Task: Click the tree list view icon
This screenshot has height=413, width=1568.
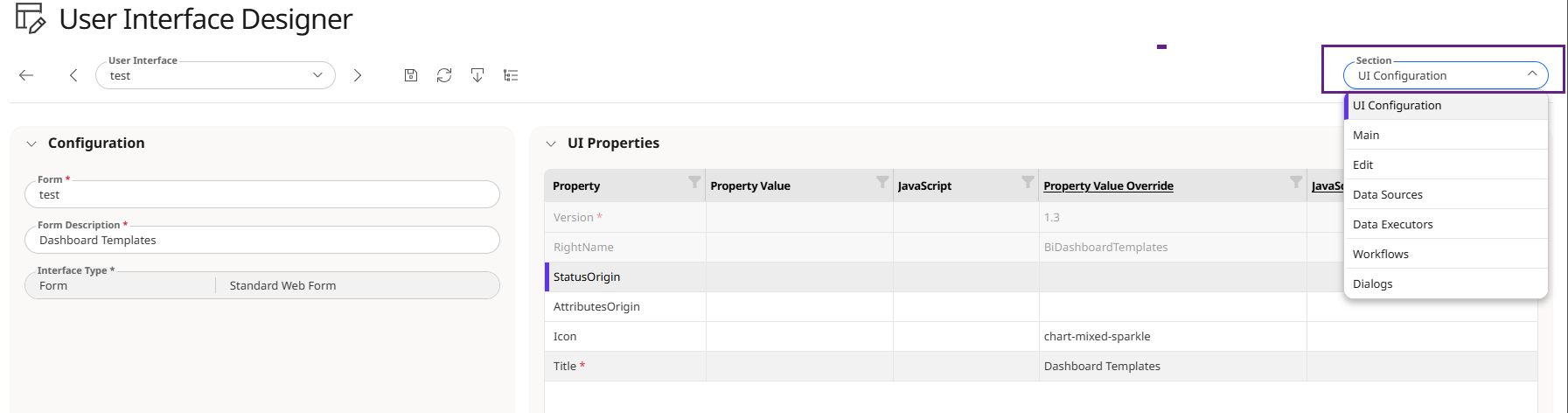Action: click(x=511, y=75)
